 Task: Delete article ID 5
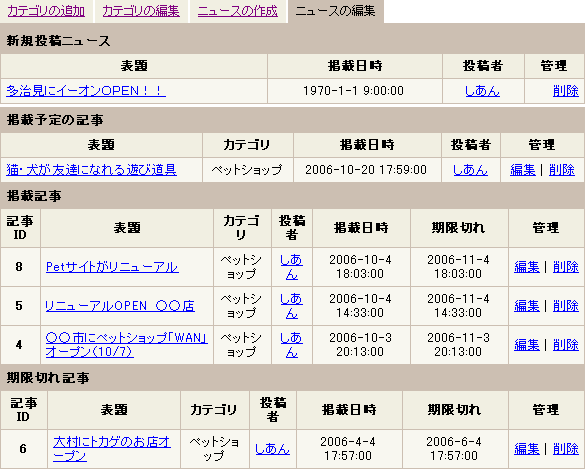[x=566, y=306]
